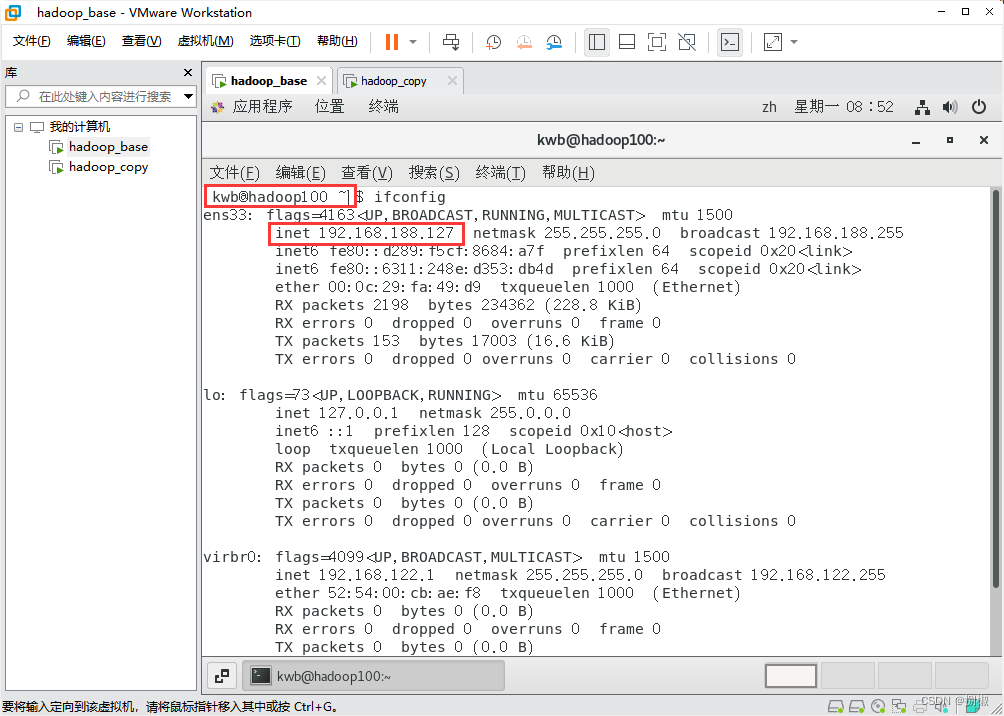
Task: Select the third workspace in switcher
Action: (904, 676)
